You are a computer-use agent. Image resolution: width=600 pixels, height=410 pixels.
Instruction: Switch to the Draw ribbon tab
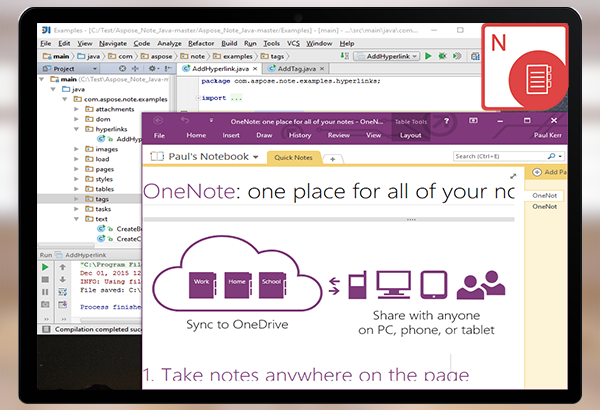pos(261,134)
